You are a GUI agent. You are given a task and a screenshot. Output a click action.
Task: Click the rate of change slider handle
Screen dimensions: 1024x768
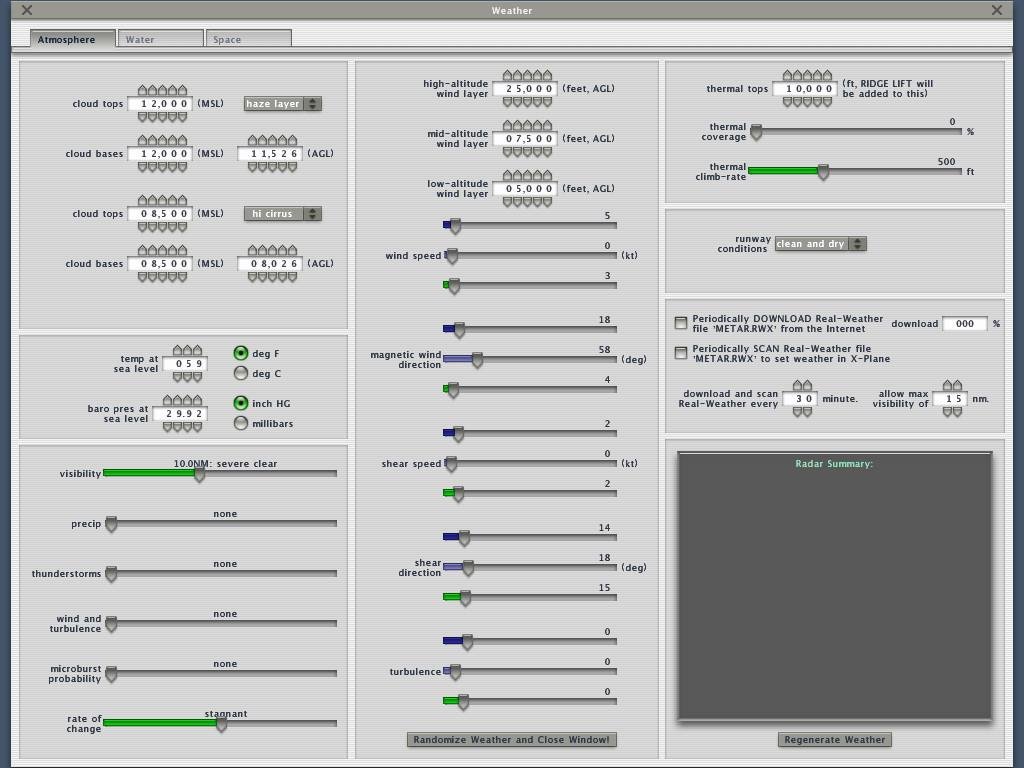click(221, 724)
